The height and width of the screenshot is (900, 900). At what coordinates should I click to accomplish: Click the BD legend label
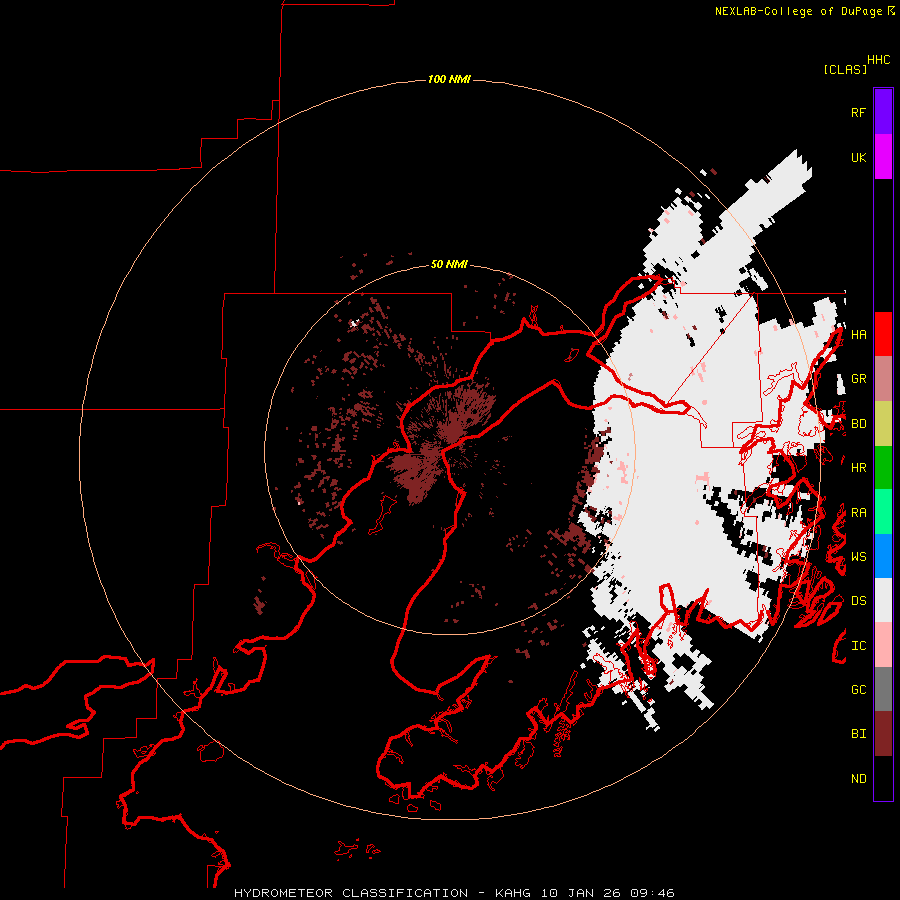point(858,424)
